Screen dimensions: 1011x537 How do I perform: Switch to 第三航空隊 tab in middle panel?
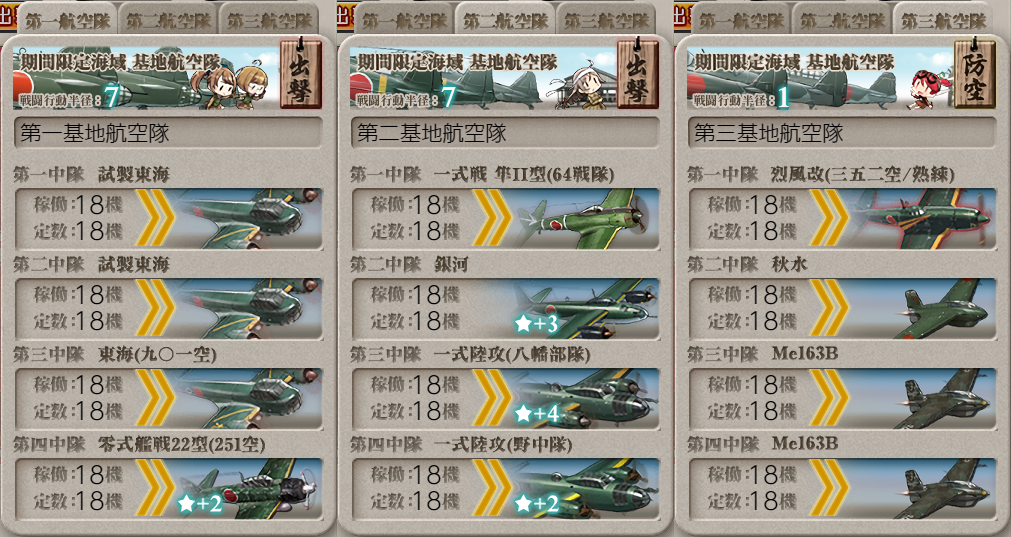click(x=606, y=21)
